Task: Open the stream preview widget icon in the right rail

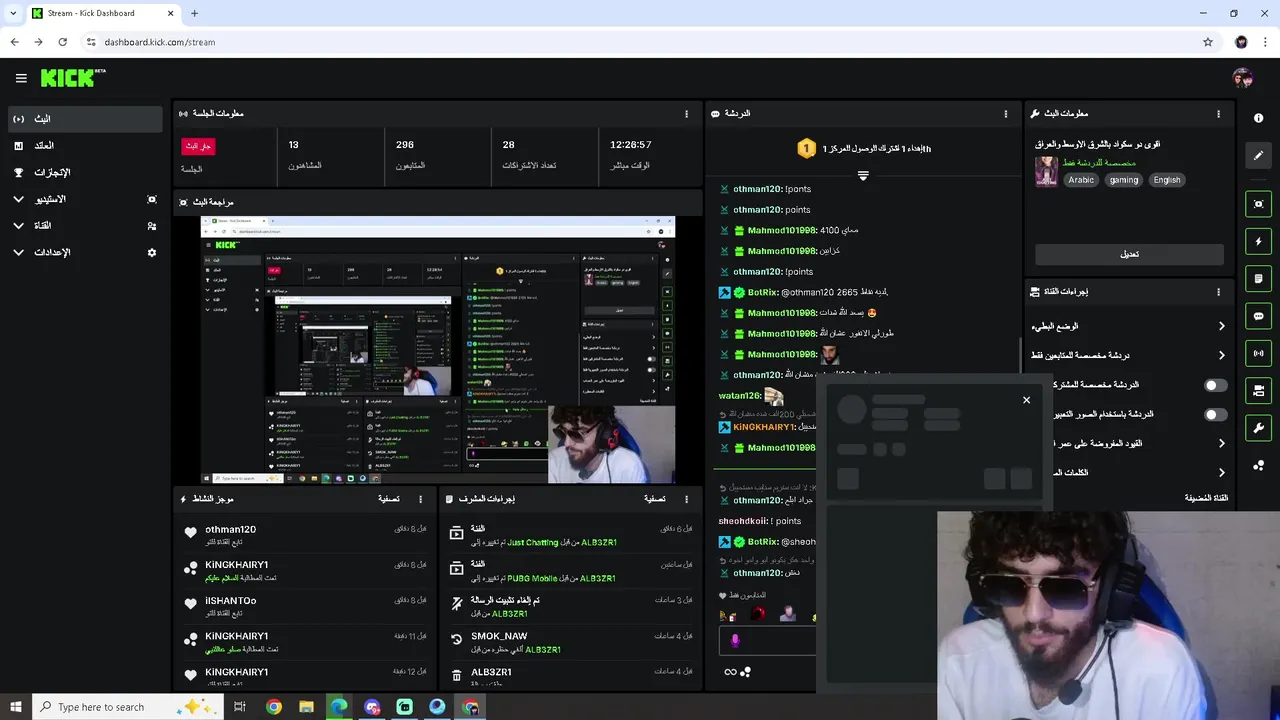Action: [1258, 204]
